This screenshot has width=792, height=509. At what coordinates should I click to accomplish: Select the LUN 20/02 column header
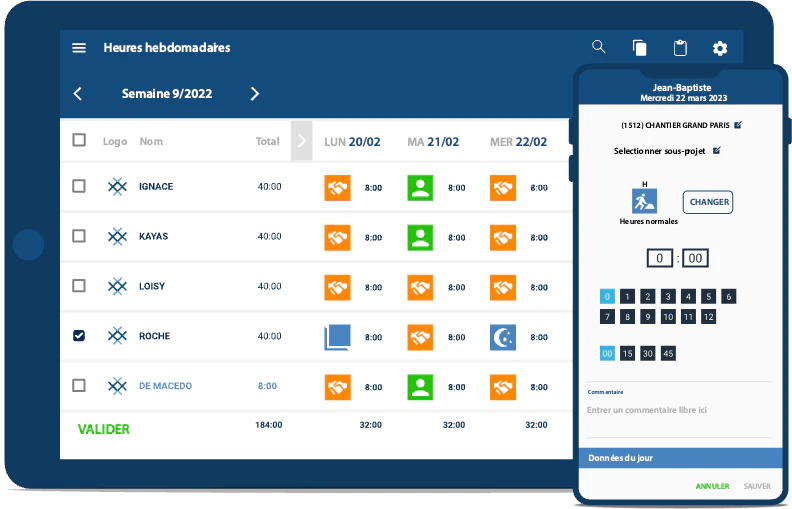(352, 142)
